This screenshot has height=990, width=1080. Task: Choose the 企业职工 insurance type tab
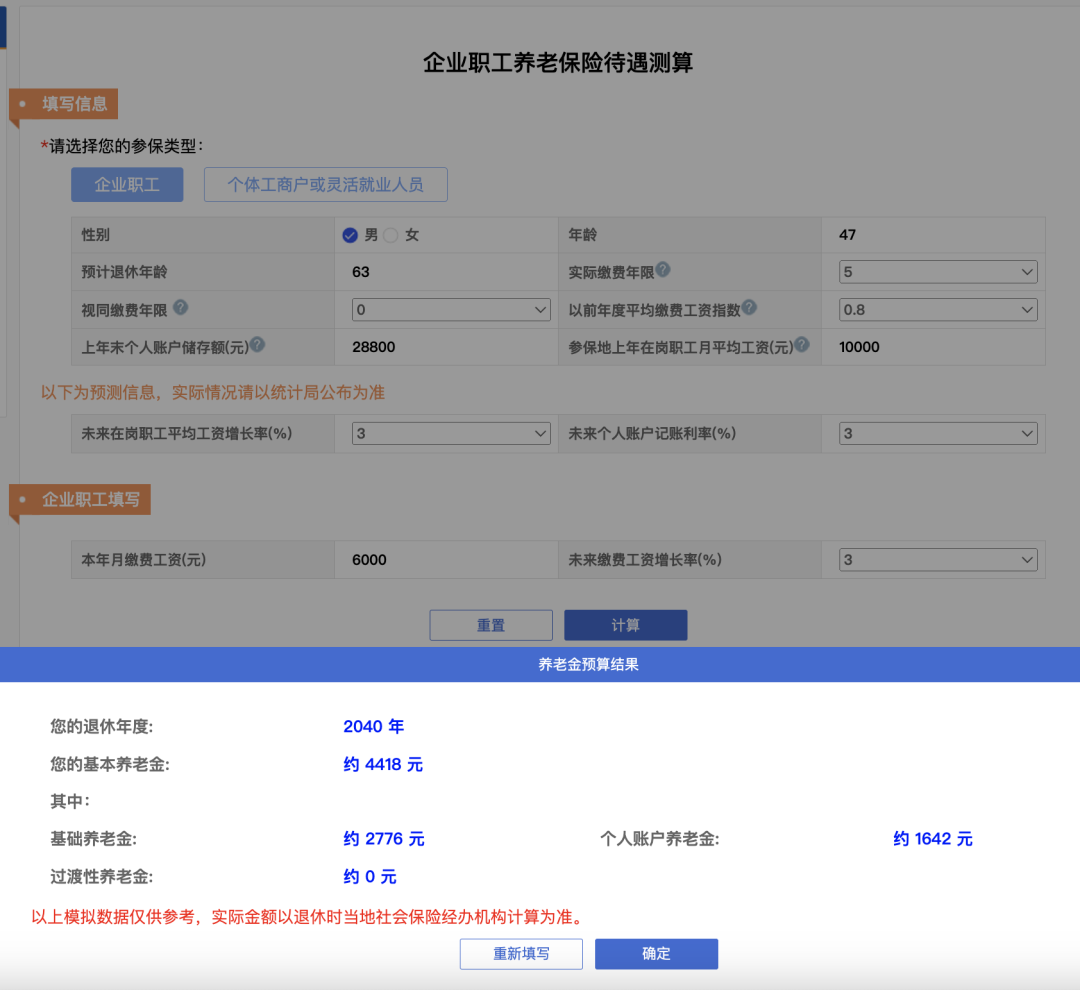click(127, 185)
